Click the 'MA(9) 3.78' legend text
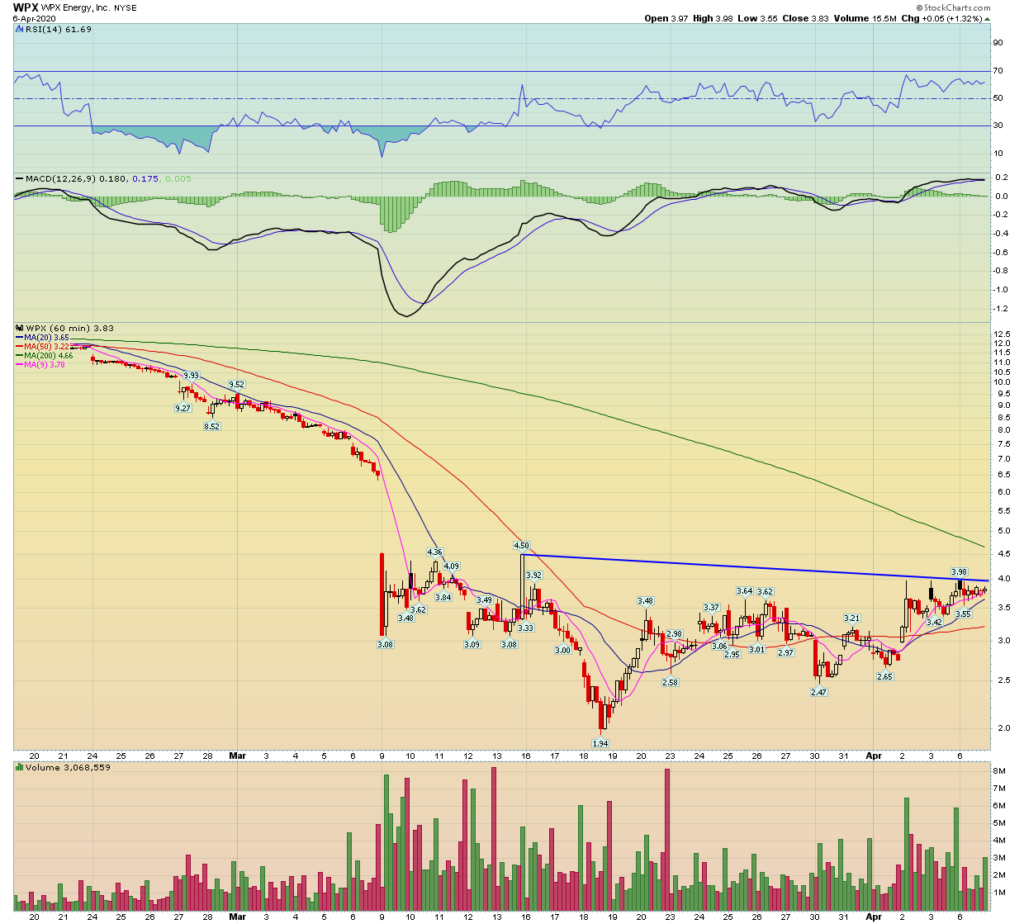This screenshot has width=1024, height=924. pyautogui.click(x=44, y=364)
